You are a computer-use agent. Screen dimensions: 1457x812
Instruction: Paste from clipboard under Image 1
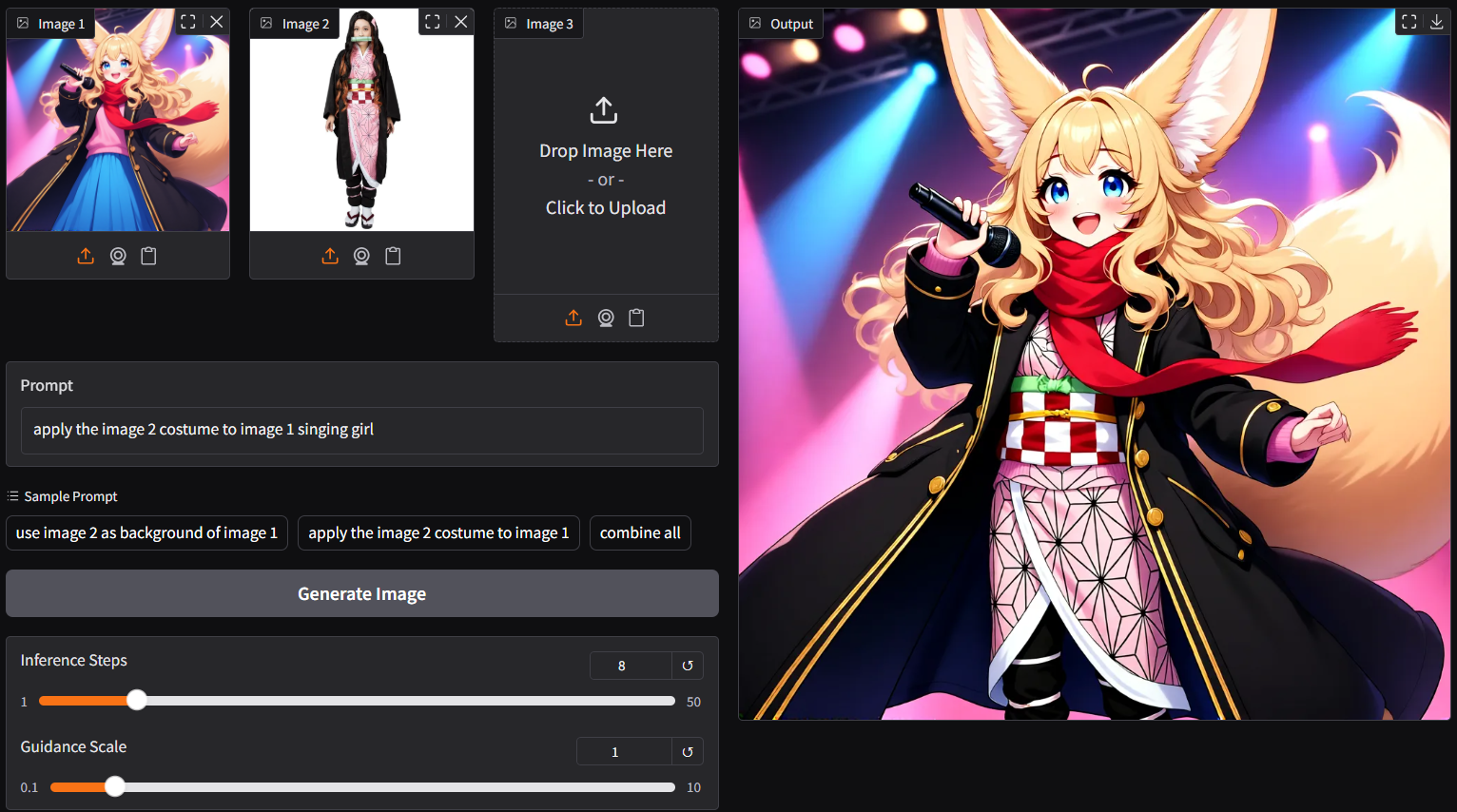pos(148,256)
